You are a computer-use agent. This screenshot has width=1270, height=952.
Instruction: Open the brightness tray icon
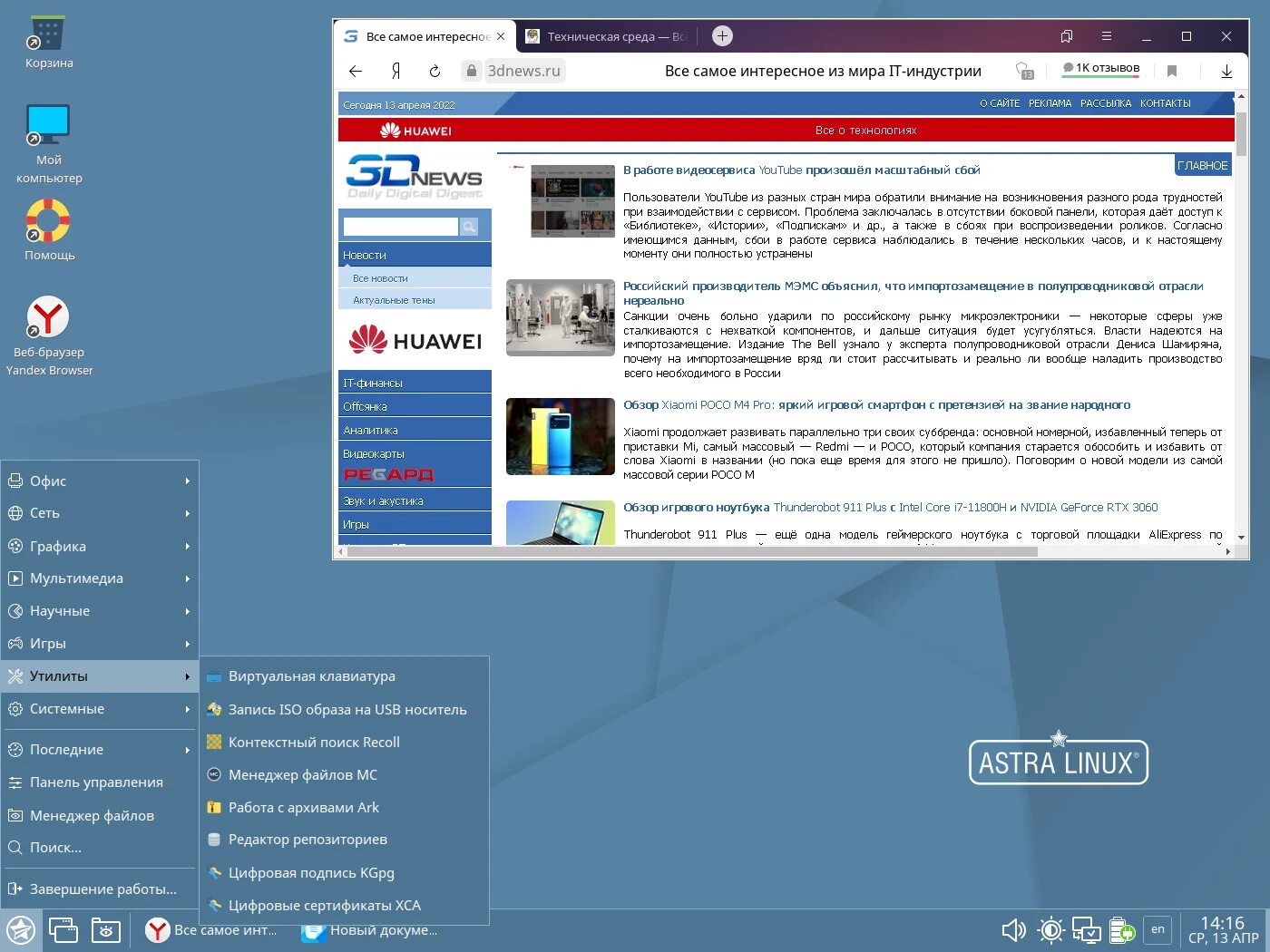(x=1051, y=930)
